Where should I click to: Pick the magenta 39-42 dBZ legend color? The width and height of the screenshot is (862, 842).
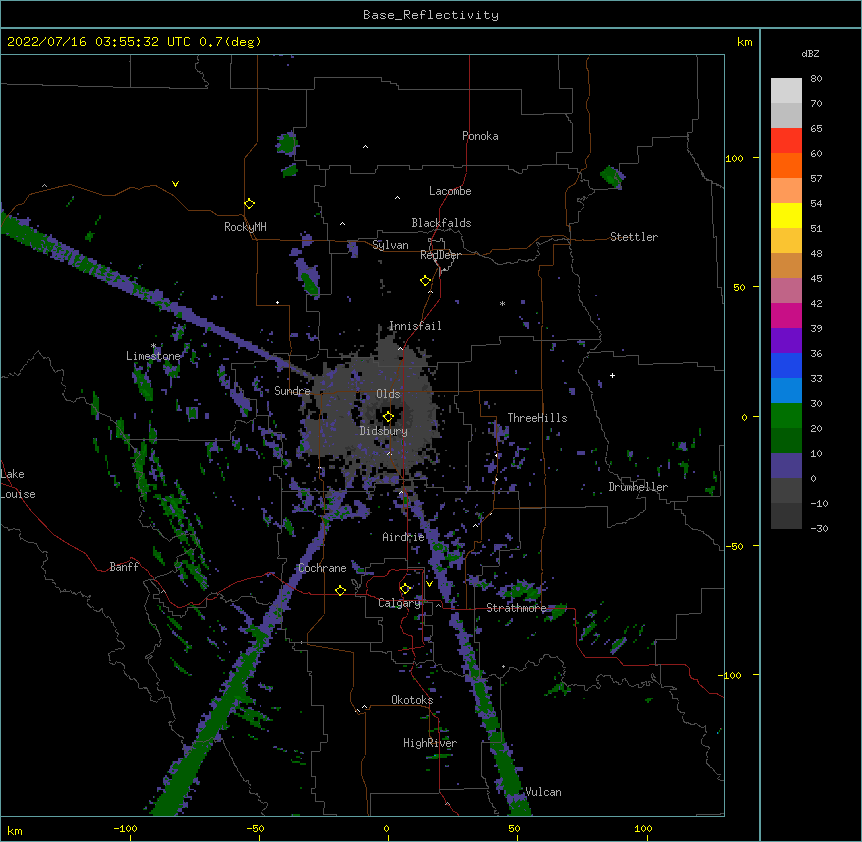[786, 315]
